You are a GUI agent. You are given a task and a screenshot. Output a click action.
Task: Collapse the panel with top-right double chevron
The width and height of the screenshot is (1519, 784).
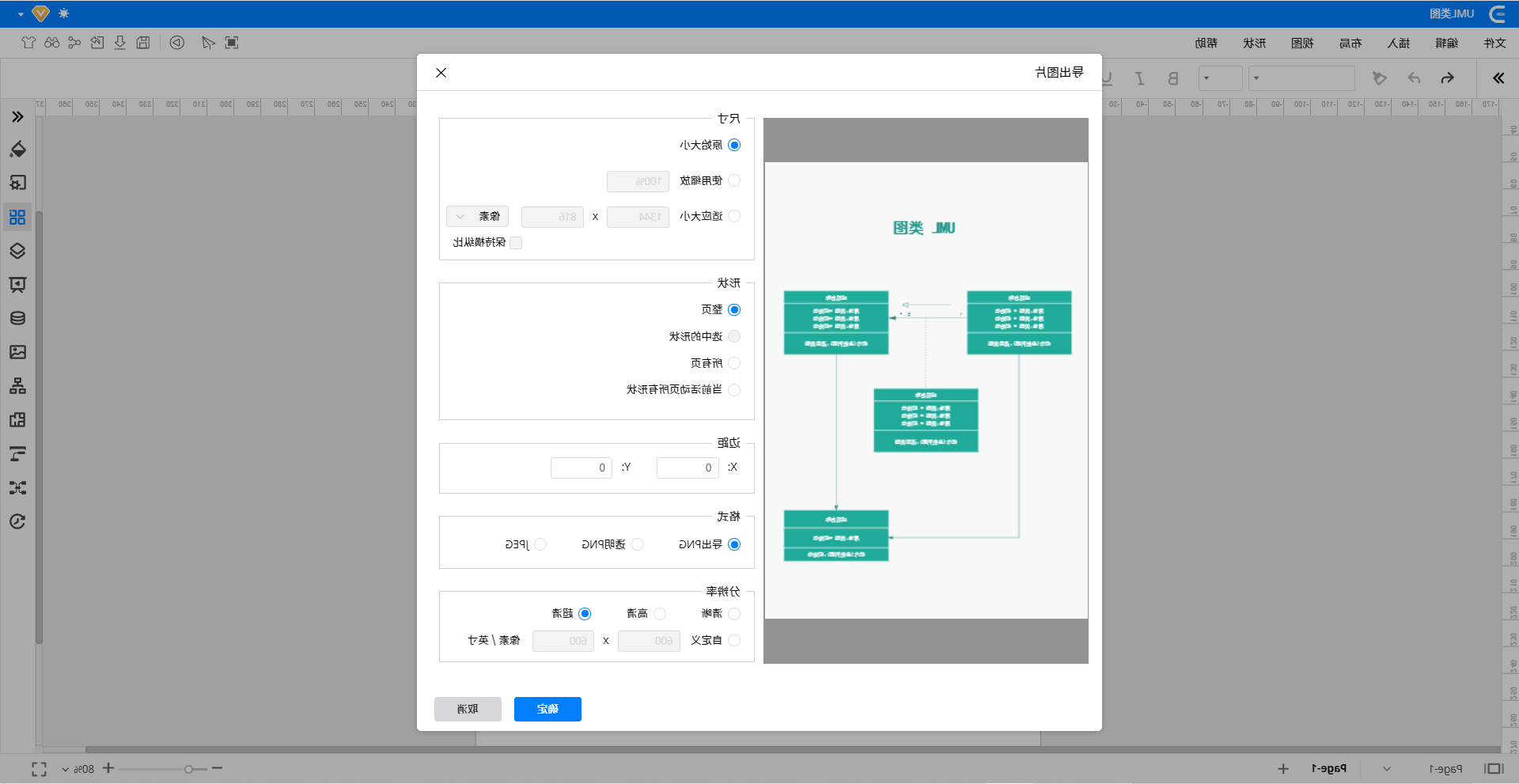pyautogui.click(x=1498, y=78)
